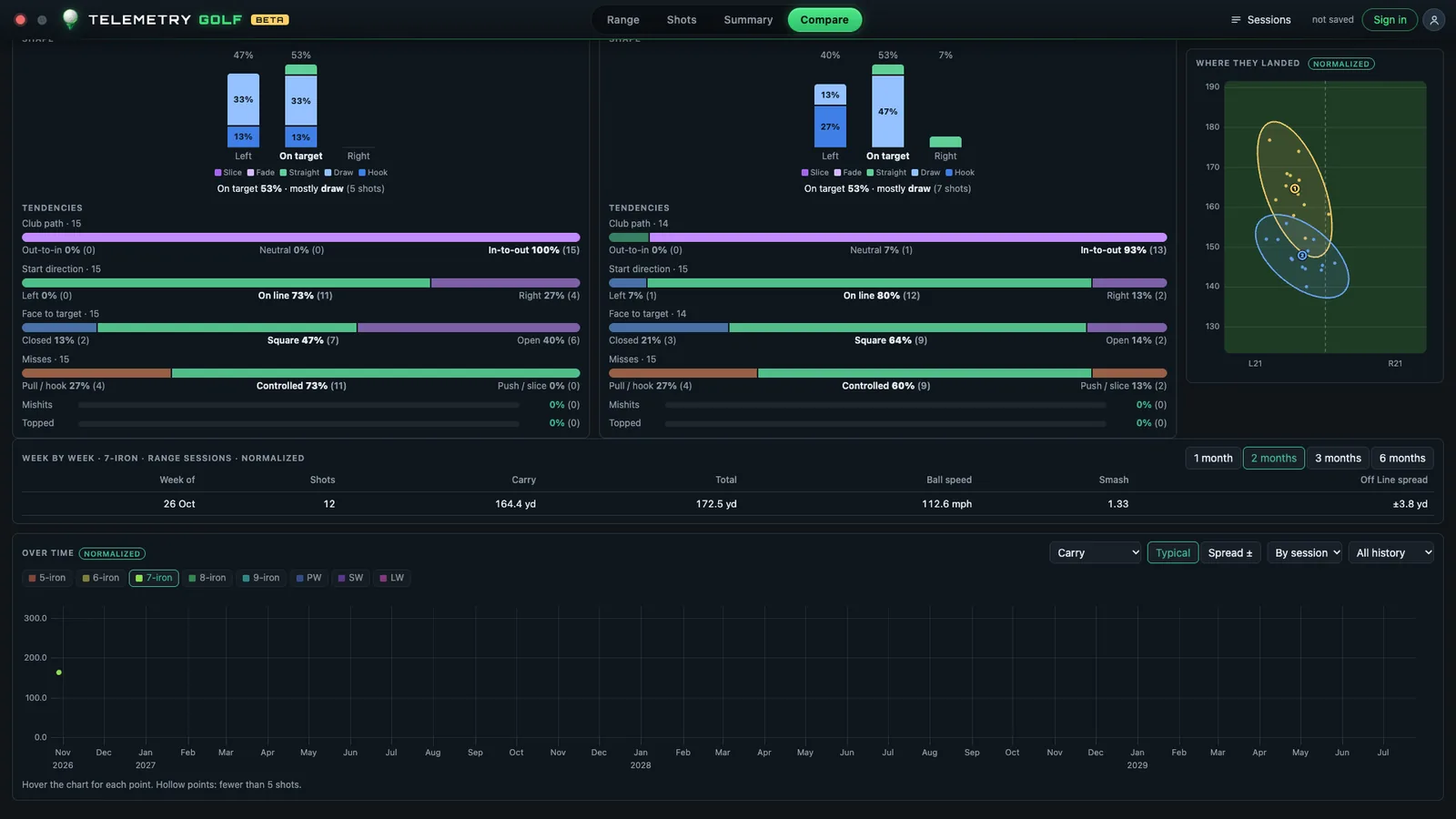Toggle the 9-iron club chip
The width and height of the screenshot is (1456, 819).
pos(261,578)
